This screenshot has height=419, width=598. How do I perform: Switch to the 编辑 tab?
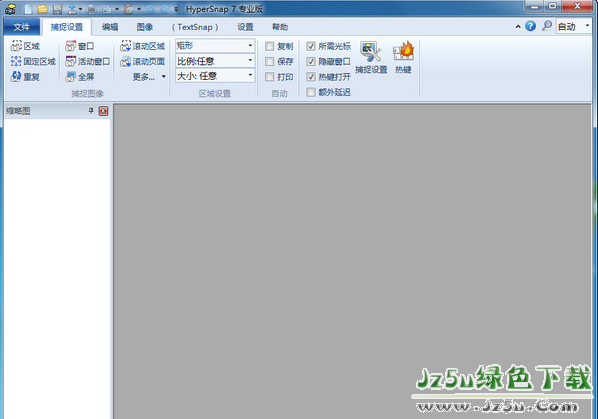[x=110, y=27]
